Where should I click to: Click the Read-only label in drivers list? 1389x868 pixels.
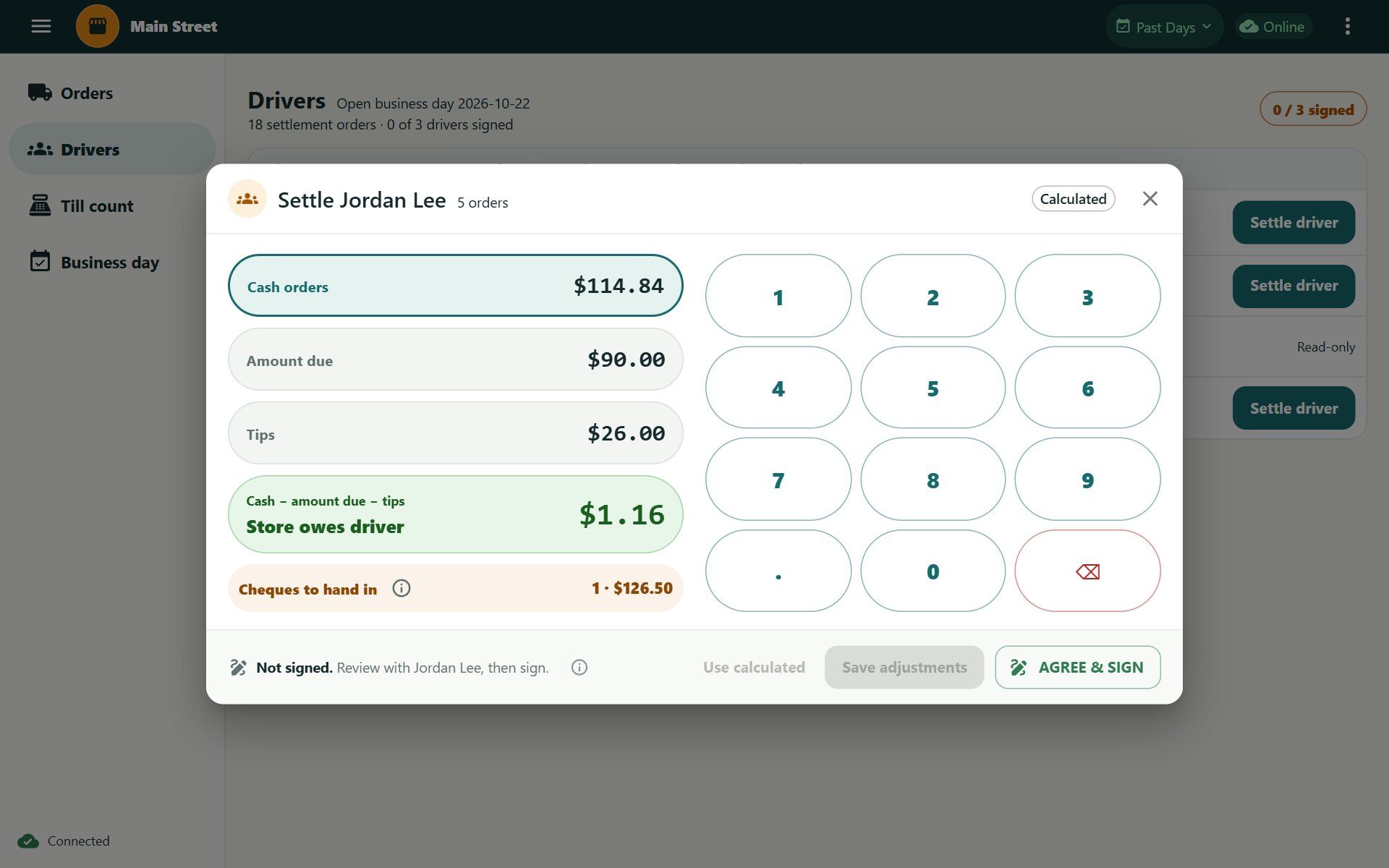click(x=1326, y=347)
